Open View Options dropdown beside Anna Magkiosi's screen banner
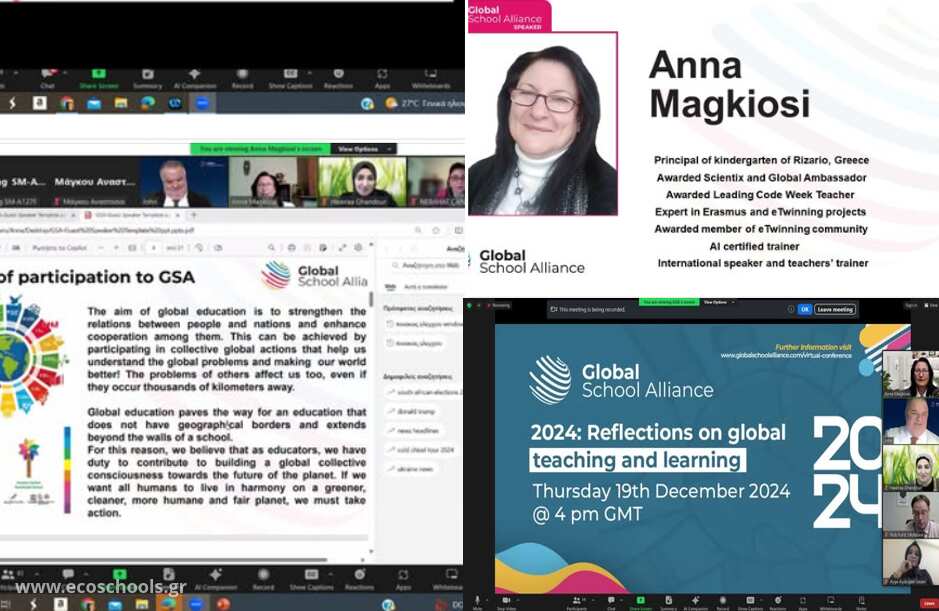This screenshot has height=611, width=939. (365, 149)
